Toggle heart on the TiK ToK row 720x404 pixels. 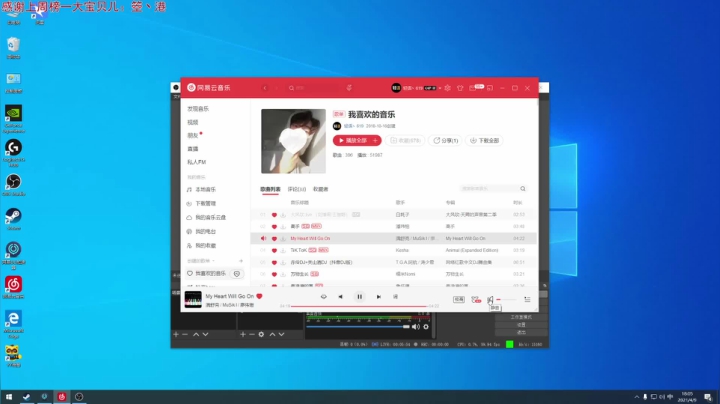tap(274, 251)
